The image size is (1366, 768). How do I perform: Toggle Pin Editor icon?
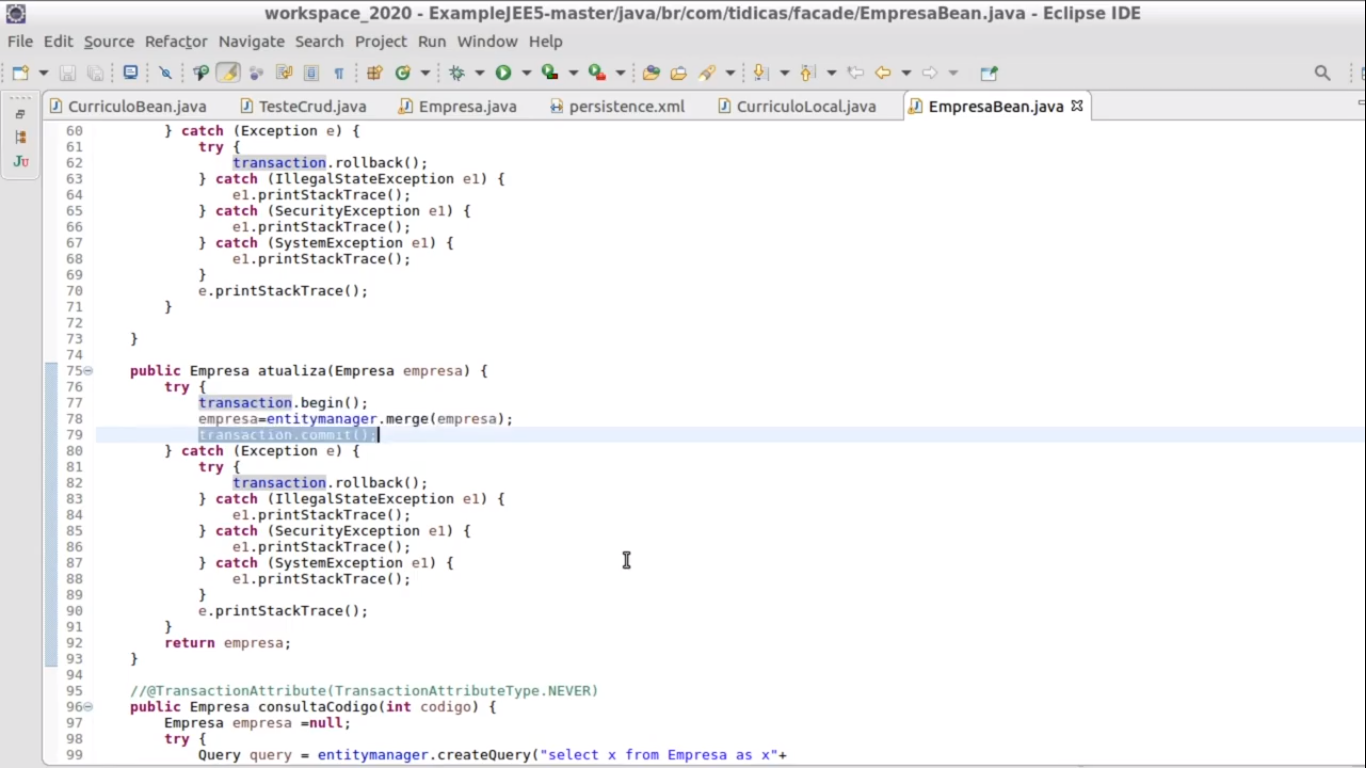click(x=989, y=73)
